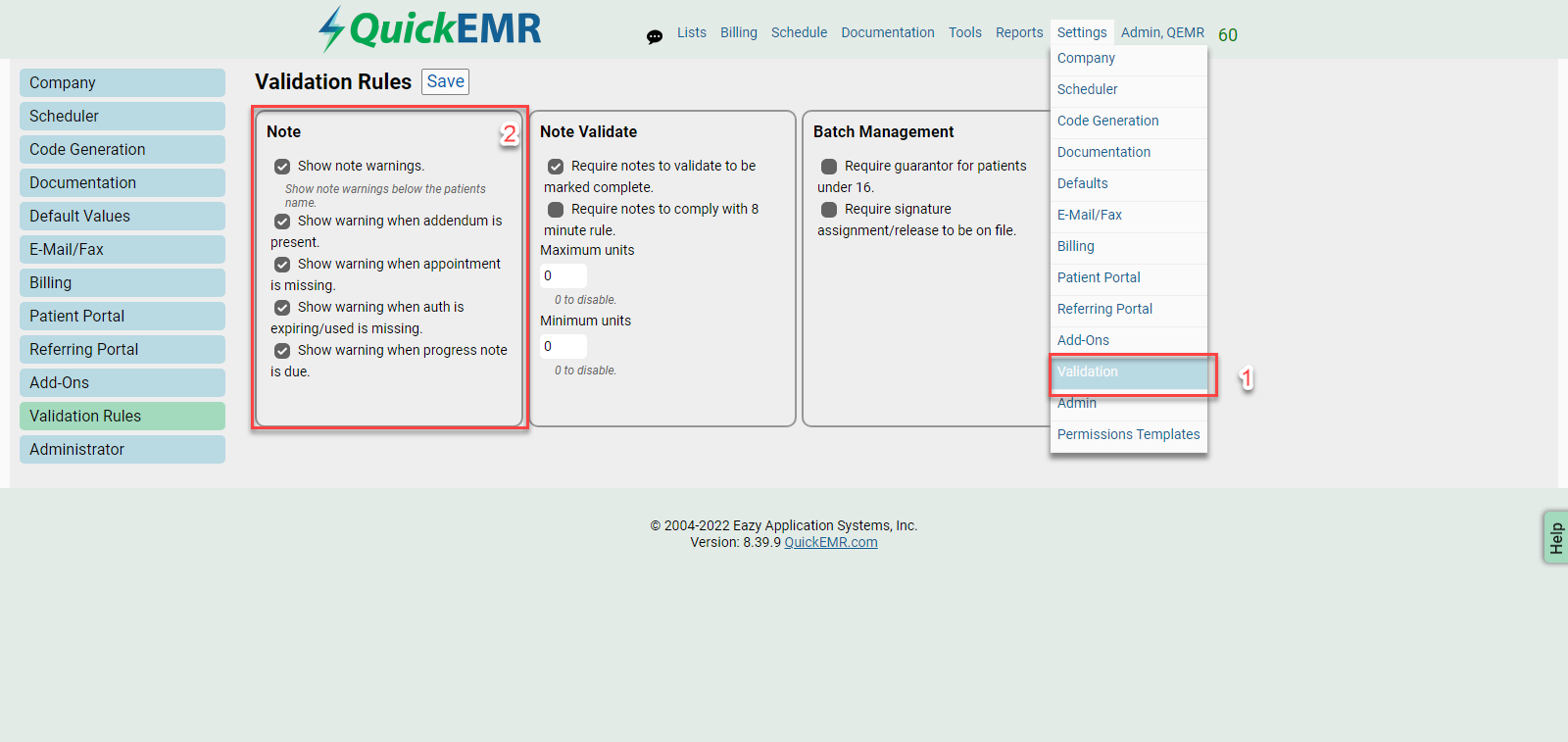The image size is (1568, 742).
Task: Click the Note Validate panel title
Action: [x=588, y=131]
